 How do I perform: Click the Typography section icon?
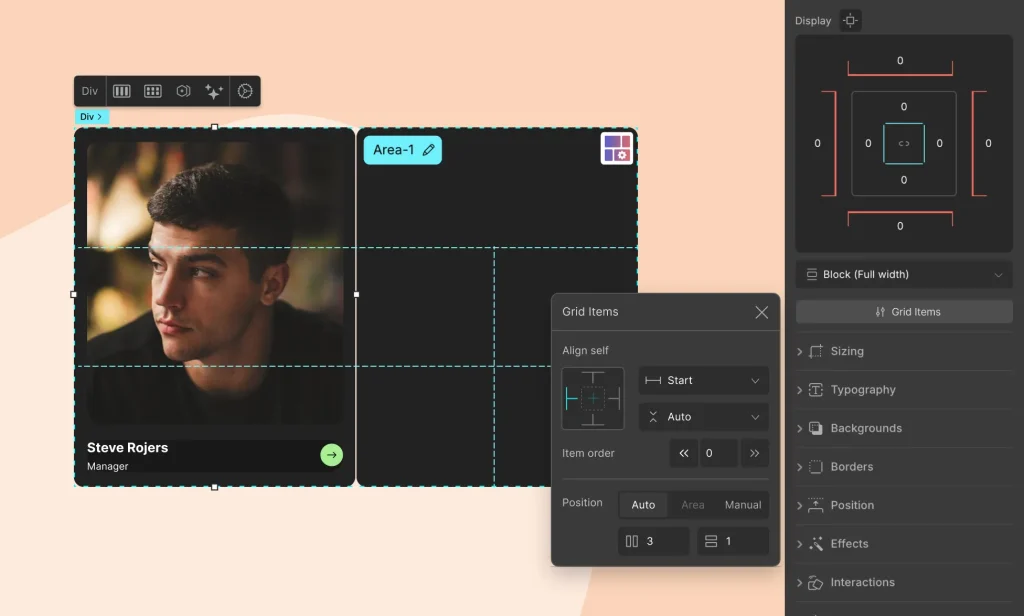[x=816, y=390]
